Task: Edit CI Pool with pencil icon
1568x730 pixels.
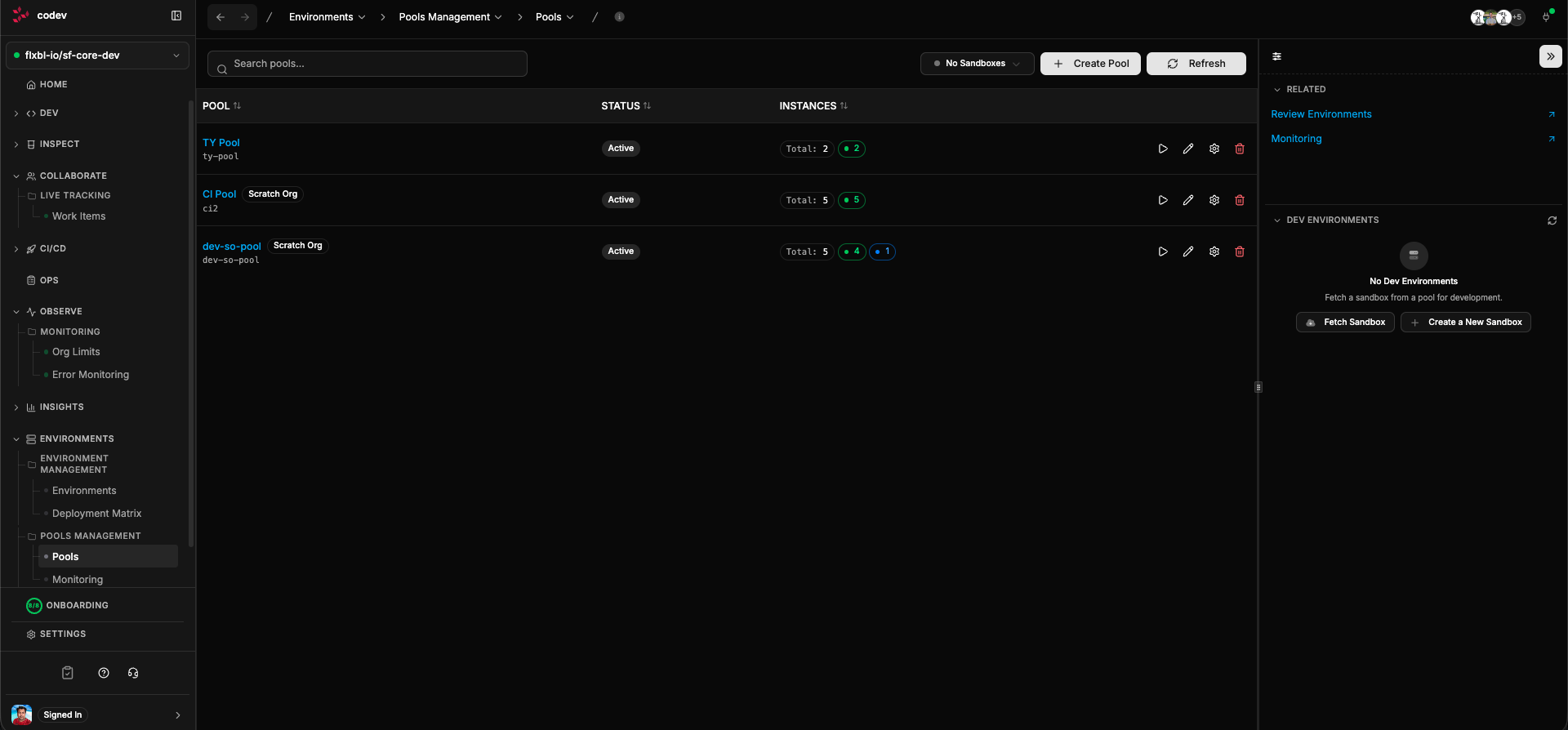Action: [1188, 200]
